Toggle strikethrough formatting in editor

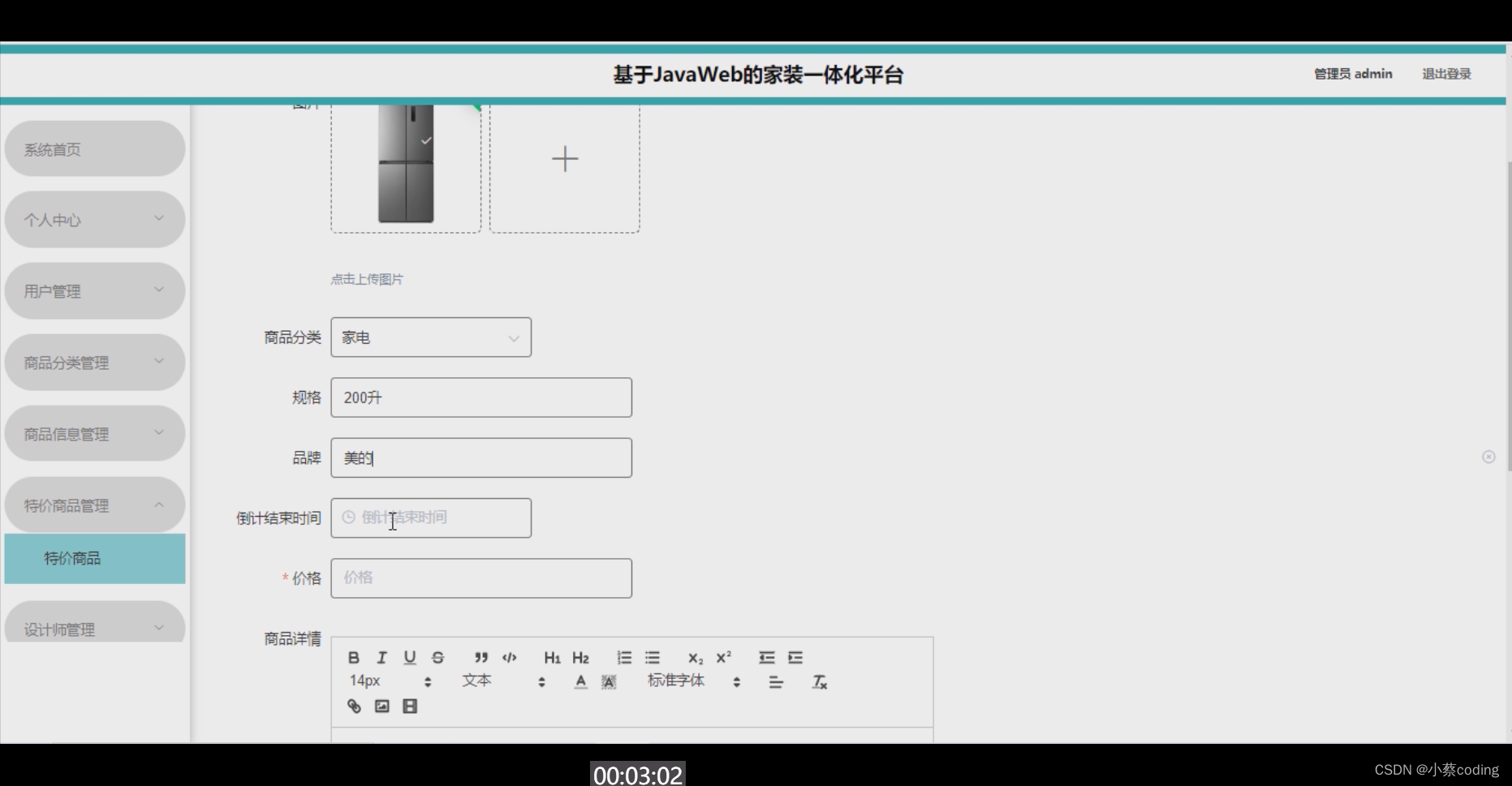(x=438, y=658)
